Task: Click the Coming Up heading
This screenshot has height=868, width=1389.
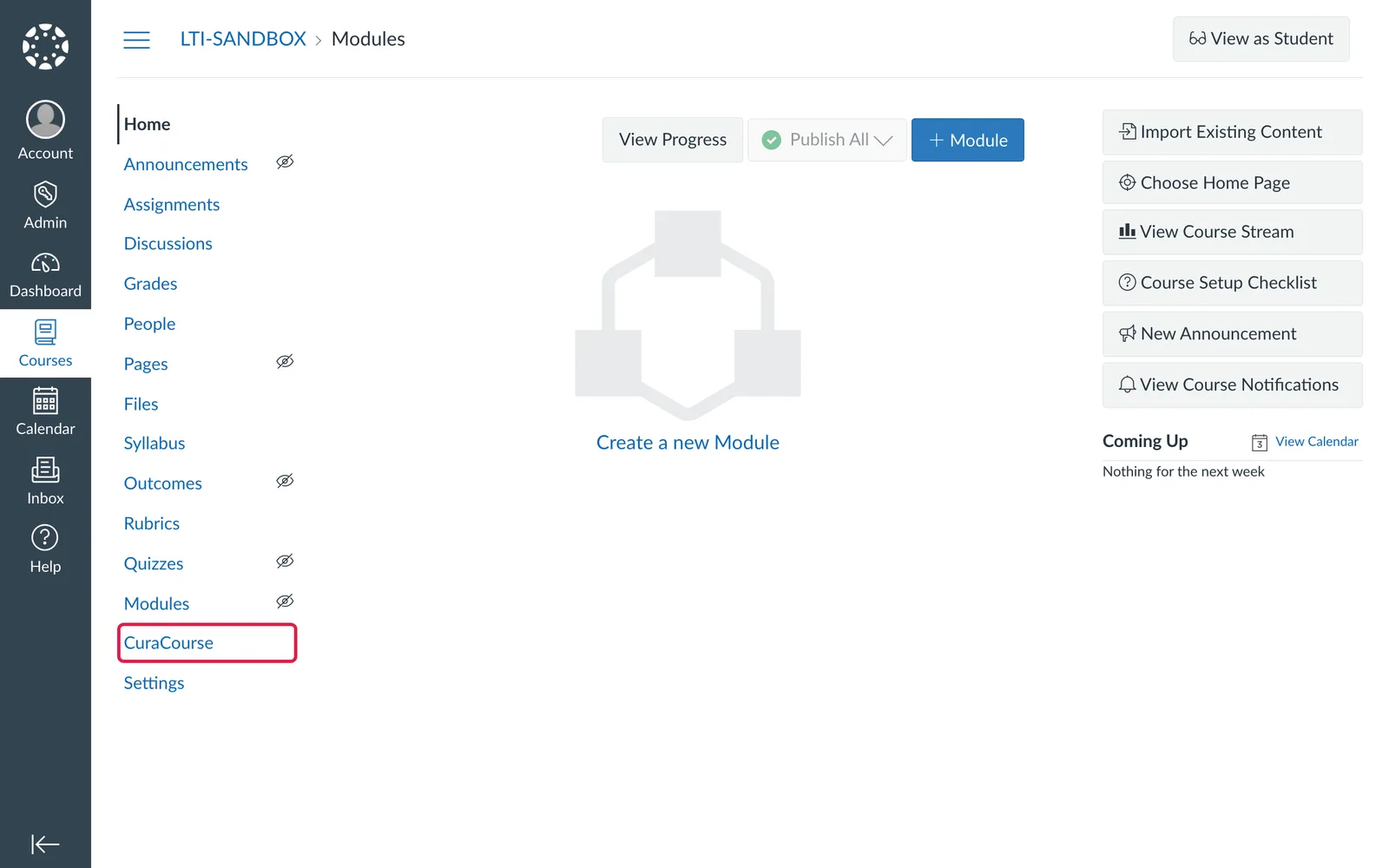Action: click(1145, 441)
